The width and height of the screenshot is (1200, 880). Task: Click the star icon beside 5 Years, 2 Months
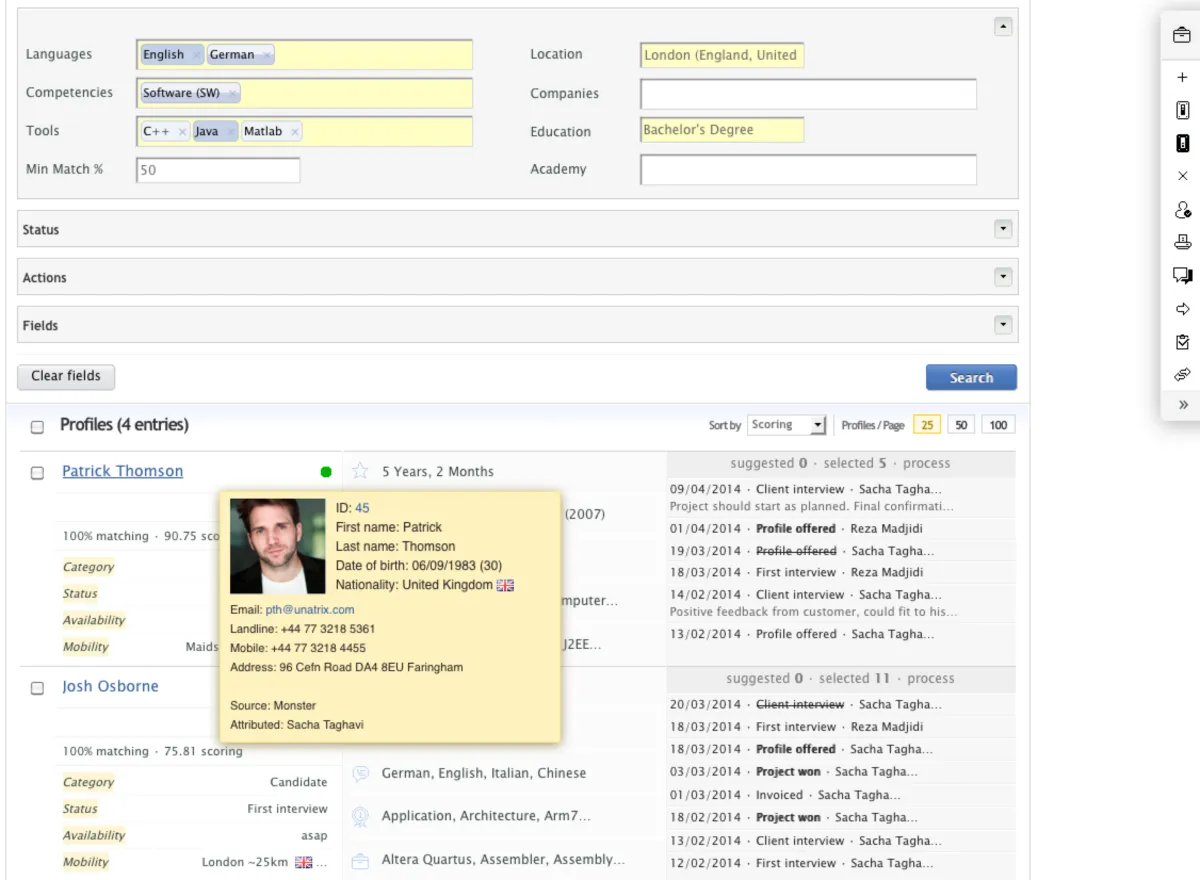361,471
